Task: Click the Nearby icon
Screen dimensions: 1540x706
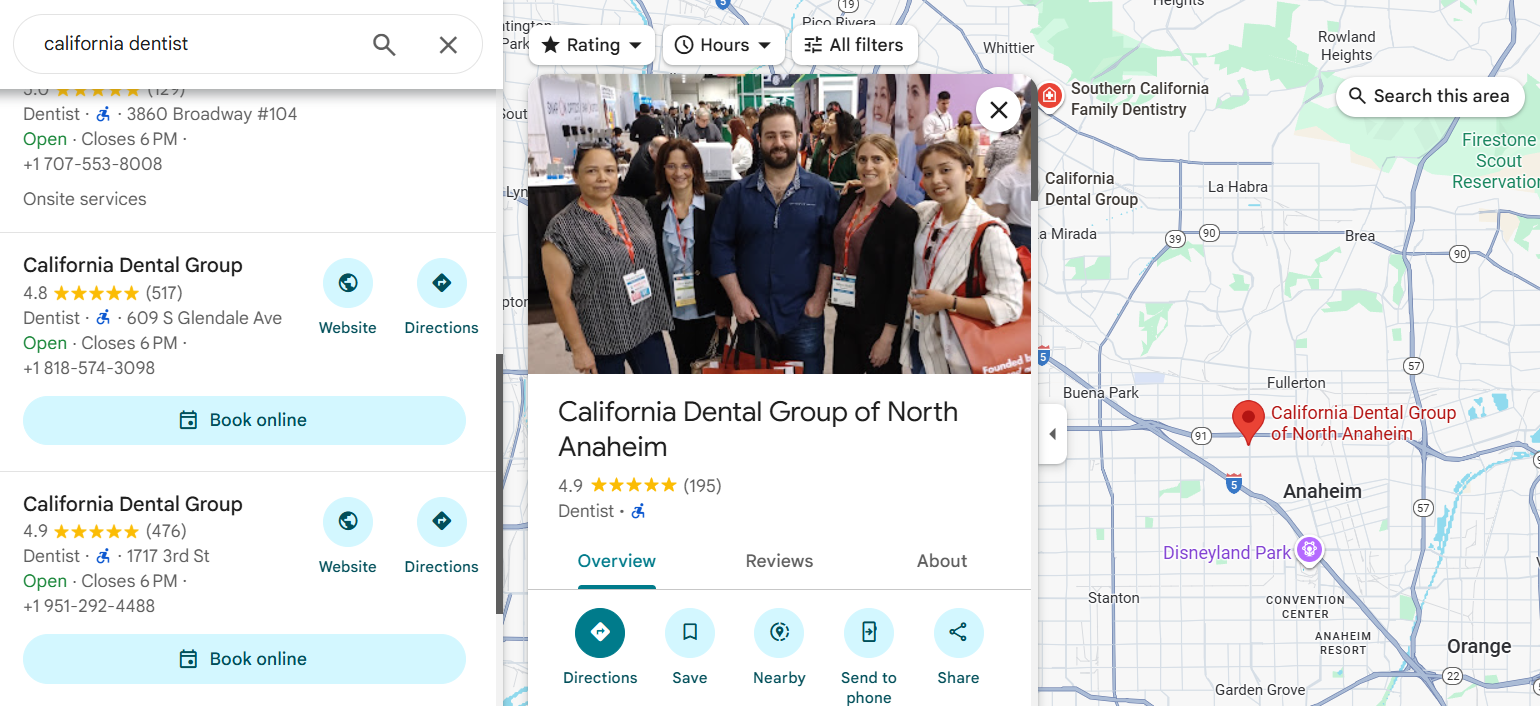Action: click(x=779, y=633)
